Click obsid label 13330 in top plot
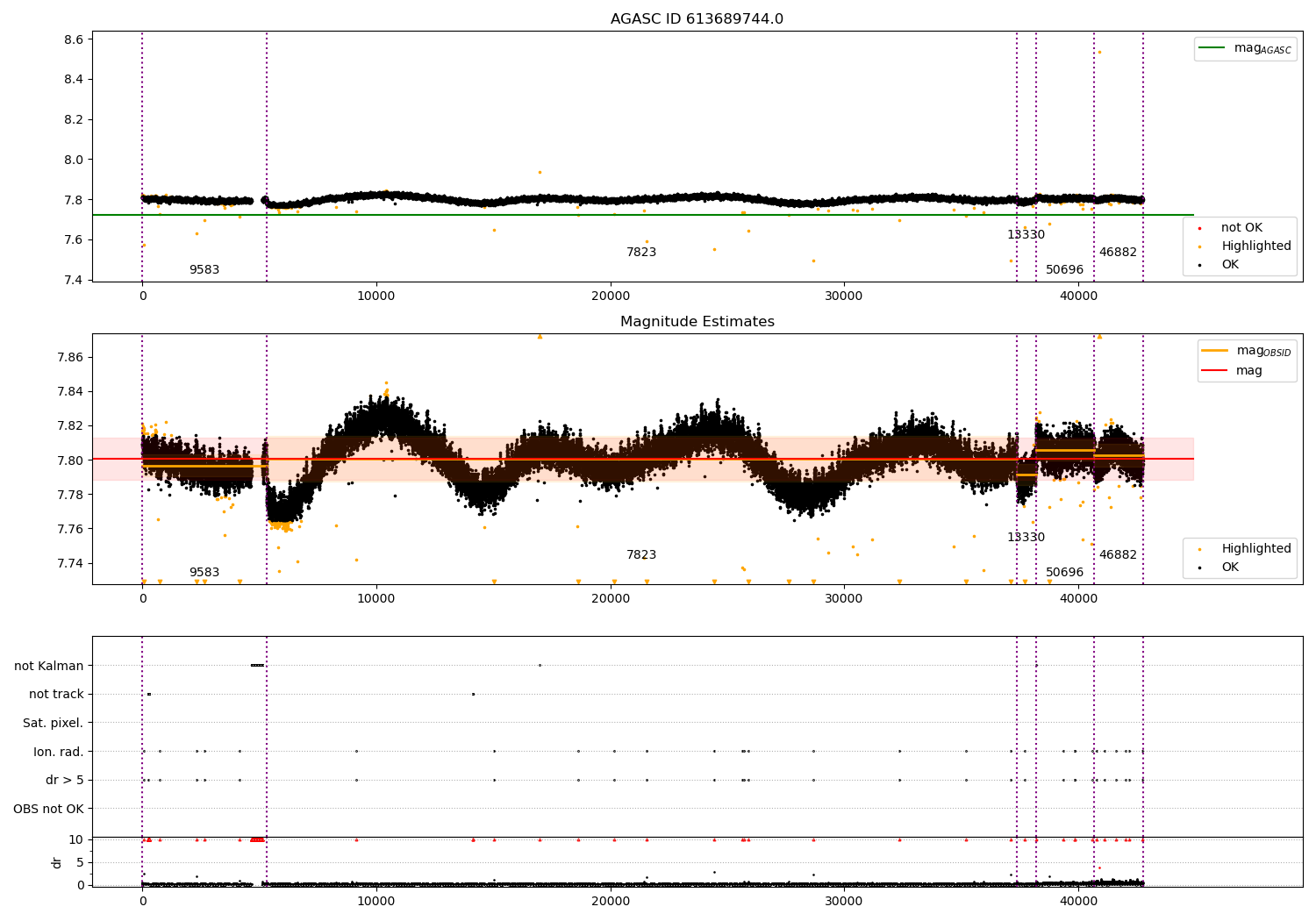The height and width of the screenshot is (921, 1316). [x=1026, y=235]
